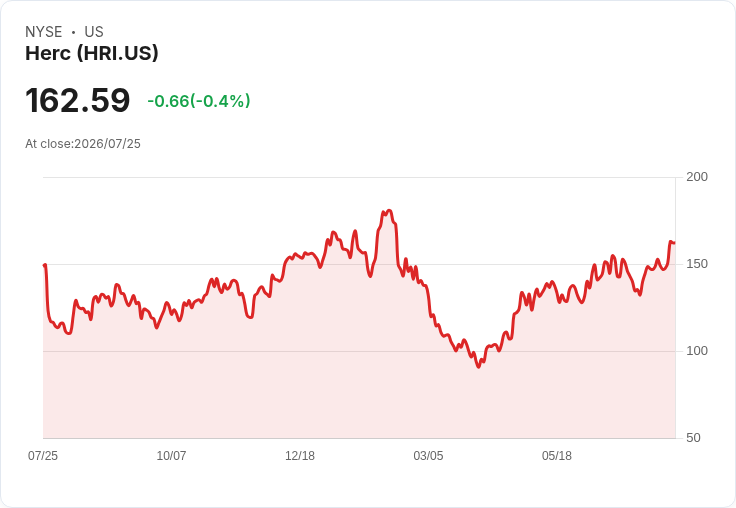Image resolution: width=736 pixels, height=508 pixels.
Task: Click the NYSE exchange label
Action: [44, 32]
